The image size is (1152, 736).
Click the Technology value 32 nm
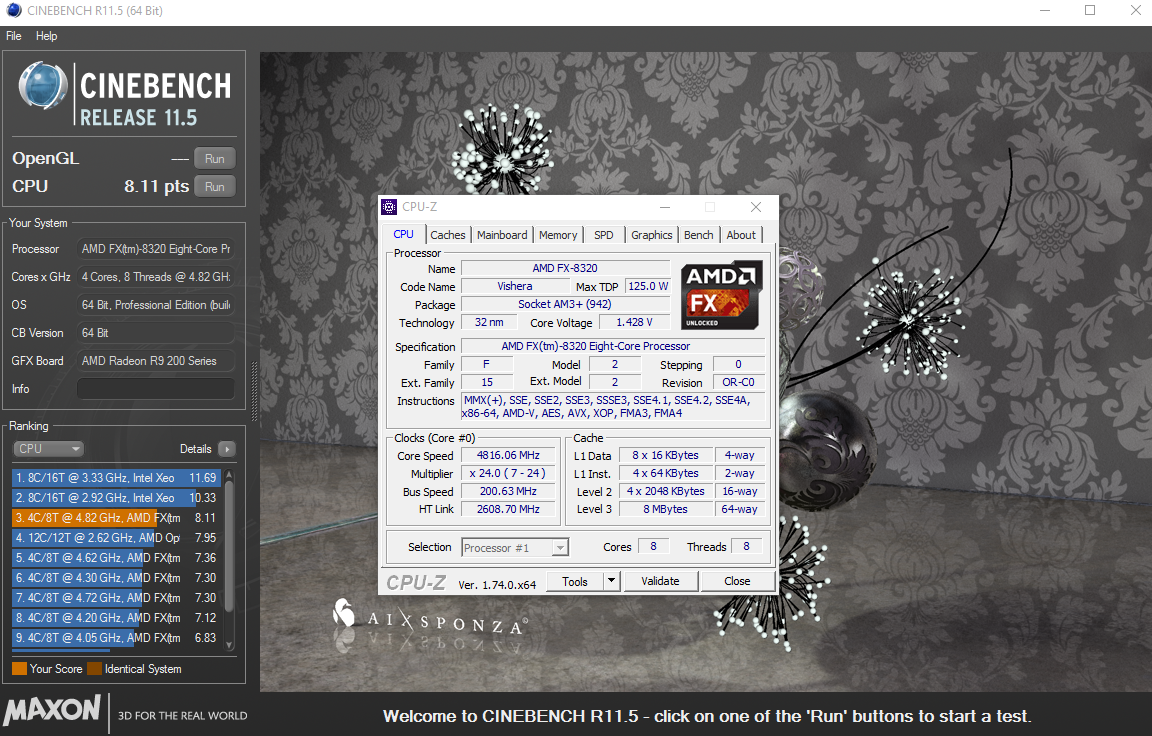tap(489, 322)
